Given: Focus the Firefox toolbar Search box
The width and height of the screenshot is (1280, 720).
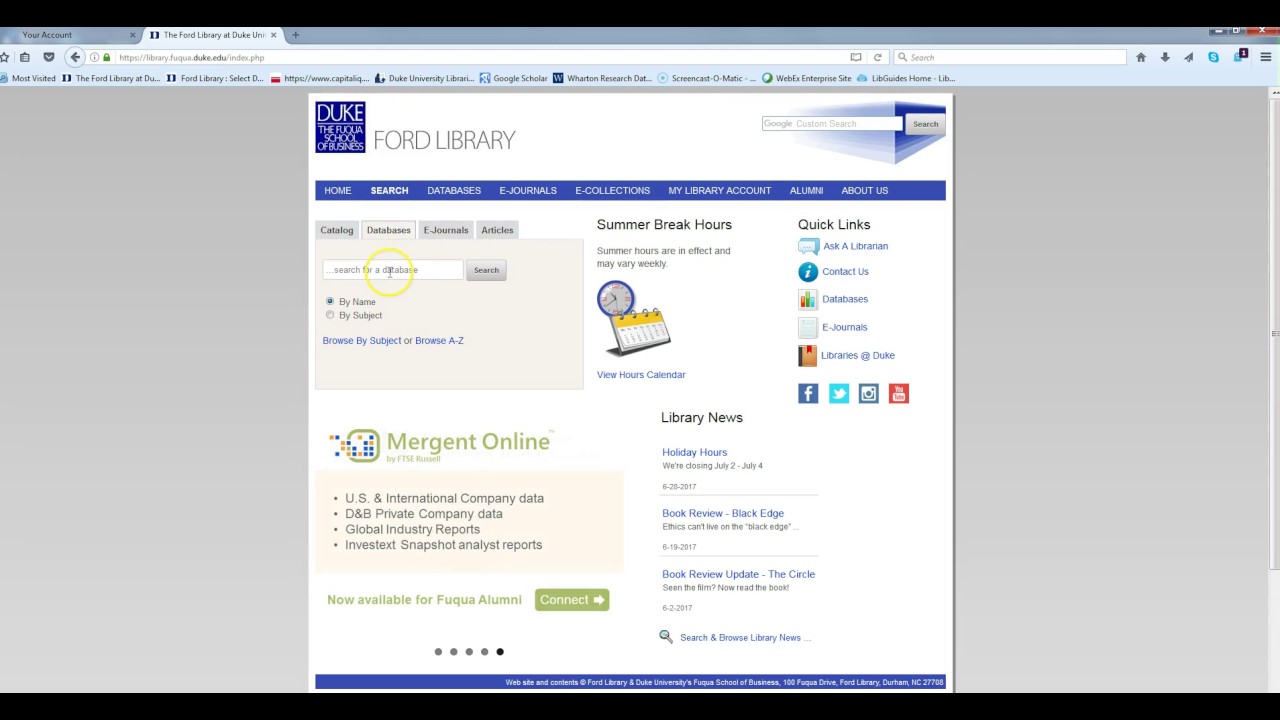Looking at the screenshot, I should click(1010, 57).
